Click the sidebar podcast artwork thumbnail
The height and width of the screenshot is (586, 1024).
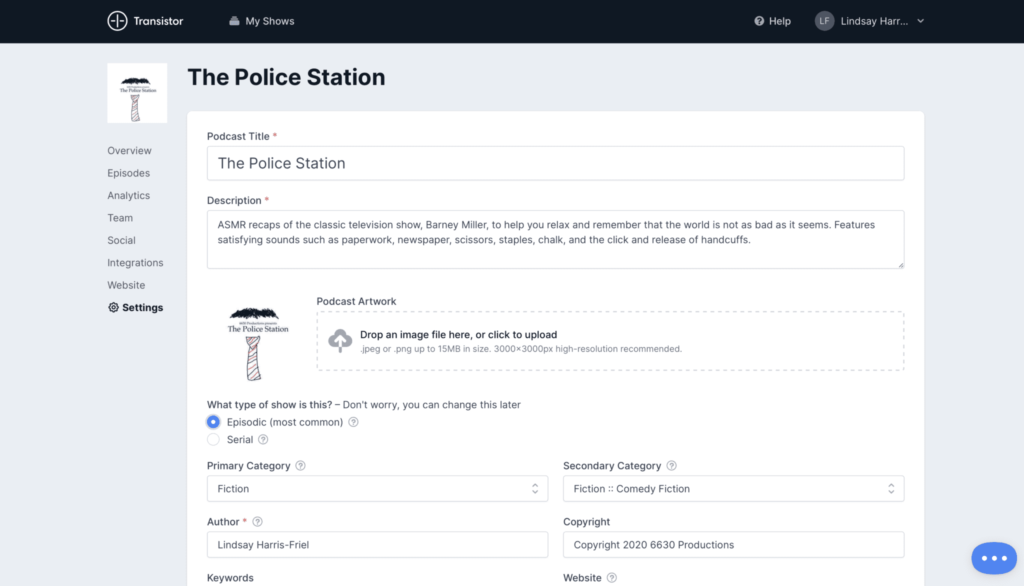(x=137, y=93)
